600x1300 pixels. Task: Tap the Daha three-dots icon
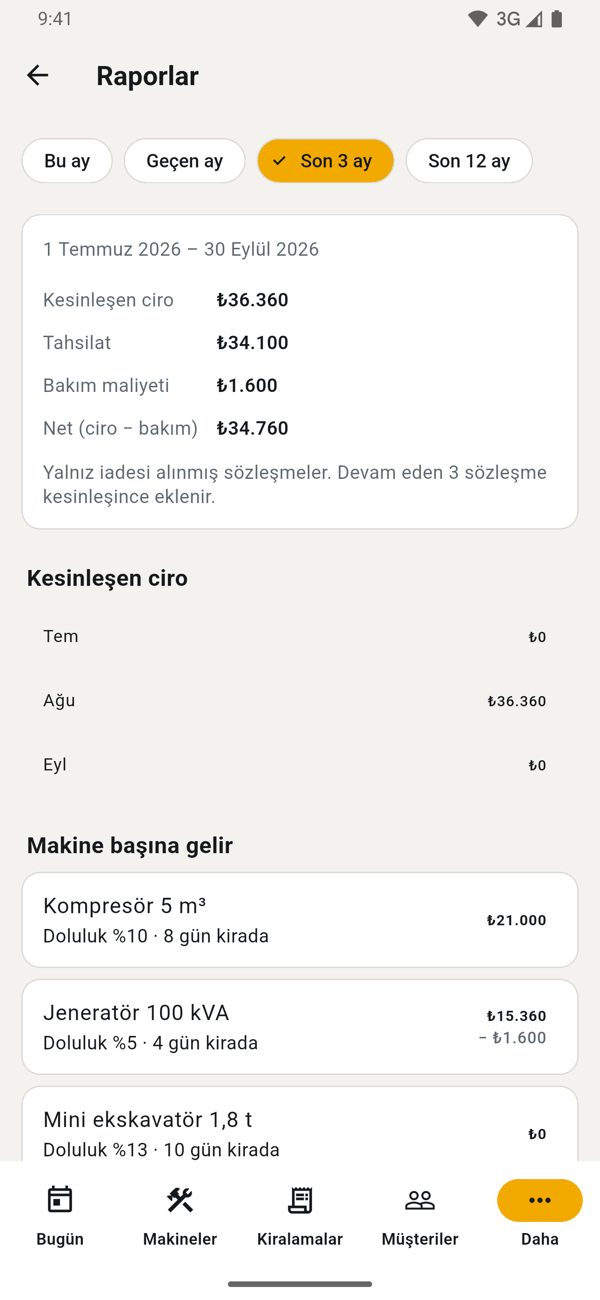[x=540, y=1200]
